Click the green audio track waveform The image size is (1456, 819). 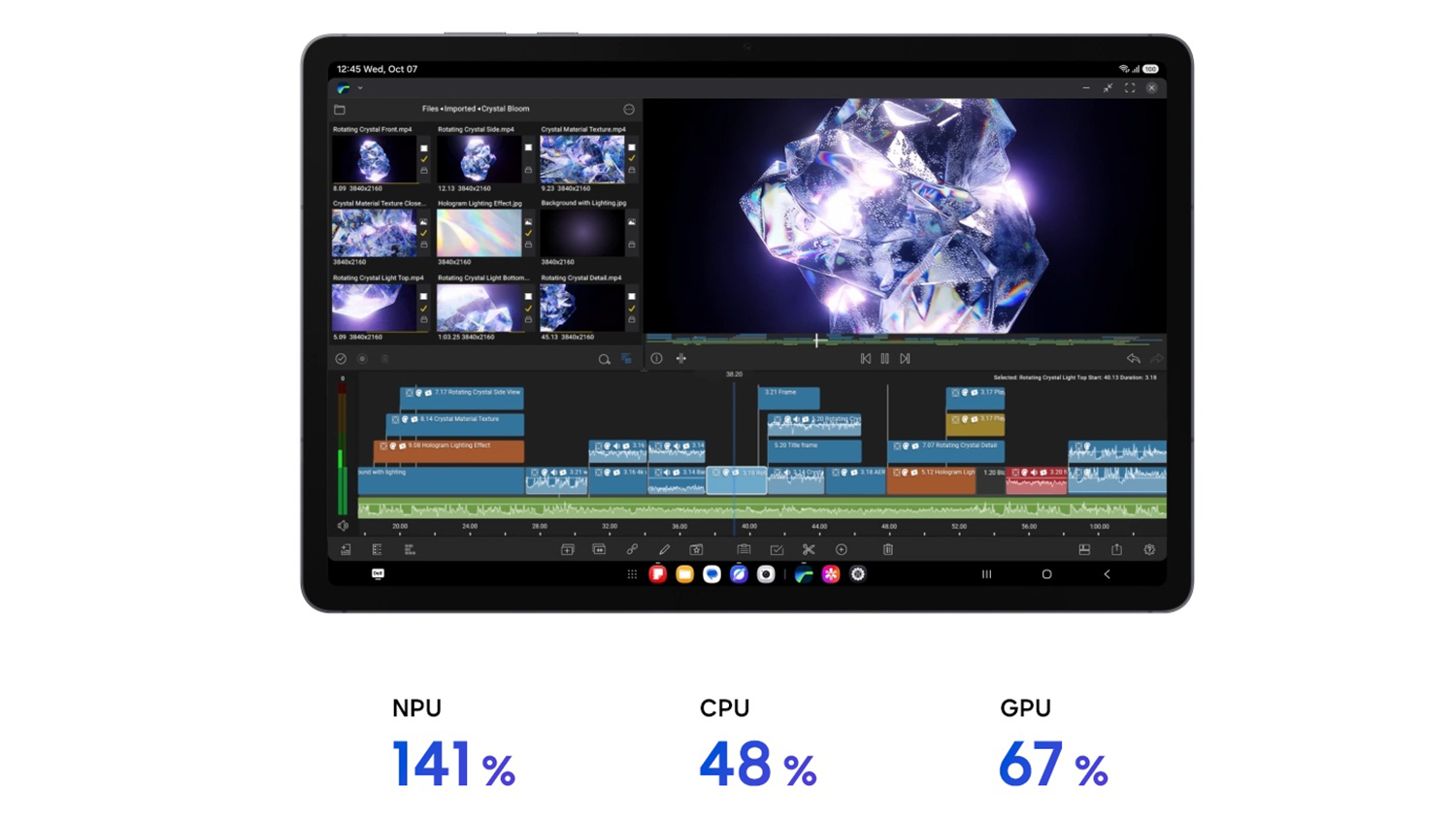tap(762, 508)
